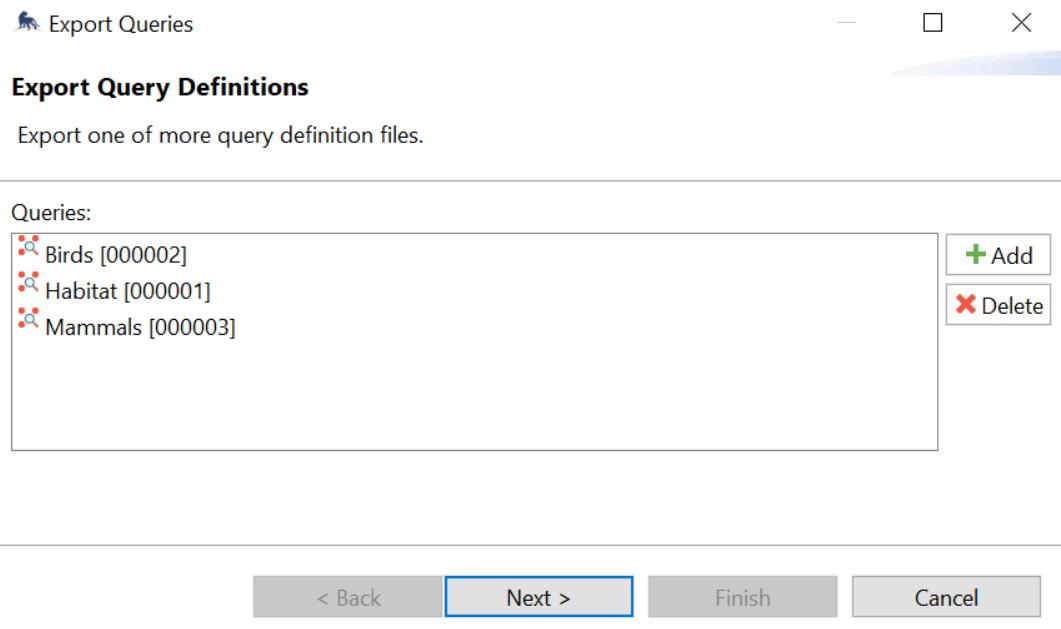Select the Birds [000002] query
Image resolution: width=1061 pixels, height=629 pixels.
point(115,255)
